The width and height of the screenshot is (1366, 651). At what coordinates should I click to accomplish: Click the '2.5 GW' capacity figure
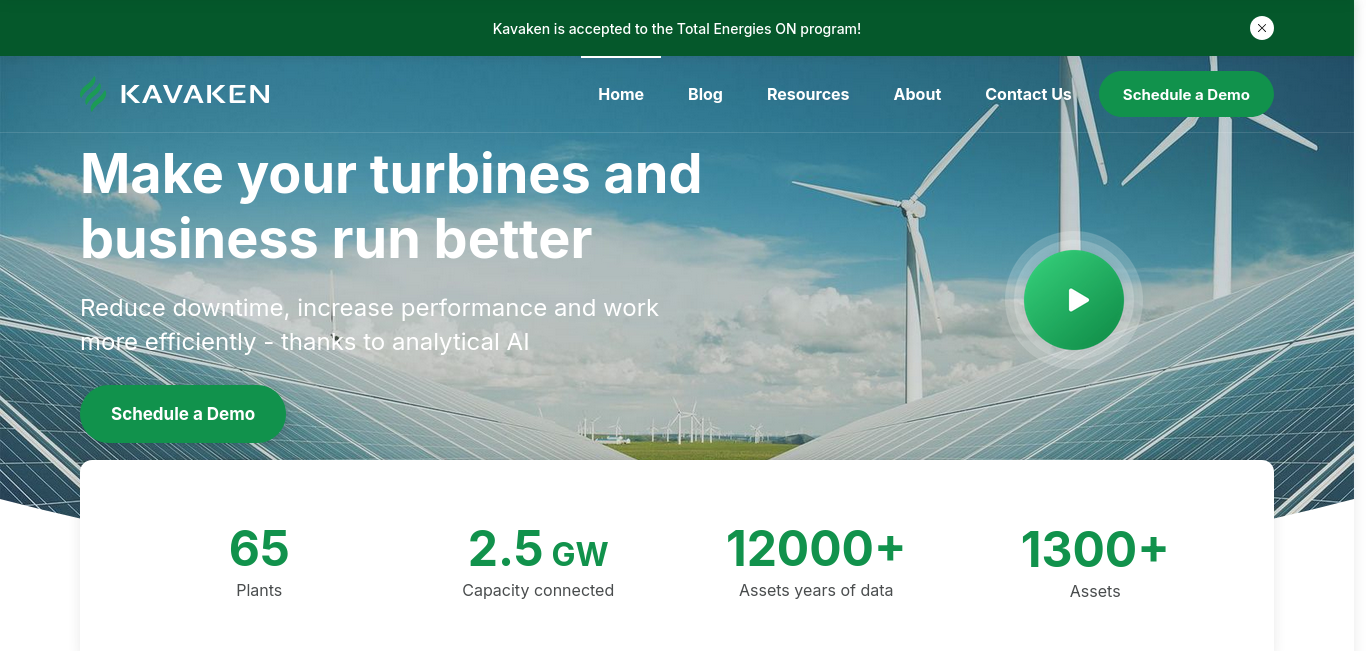[x=538, y=549]
